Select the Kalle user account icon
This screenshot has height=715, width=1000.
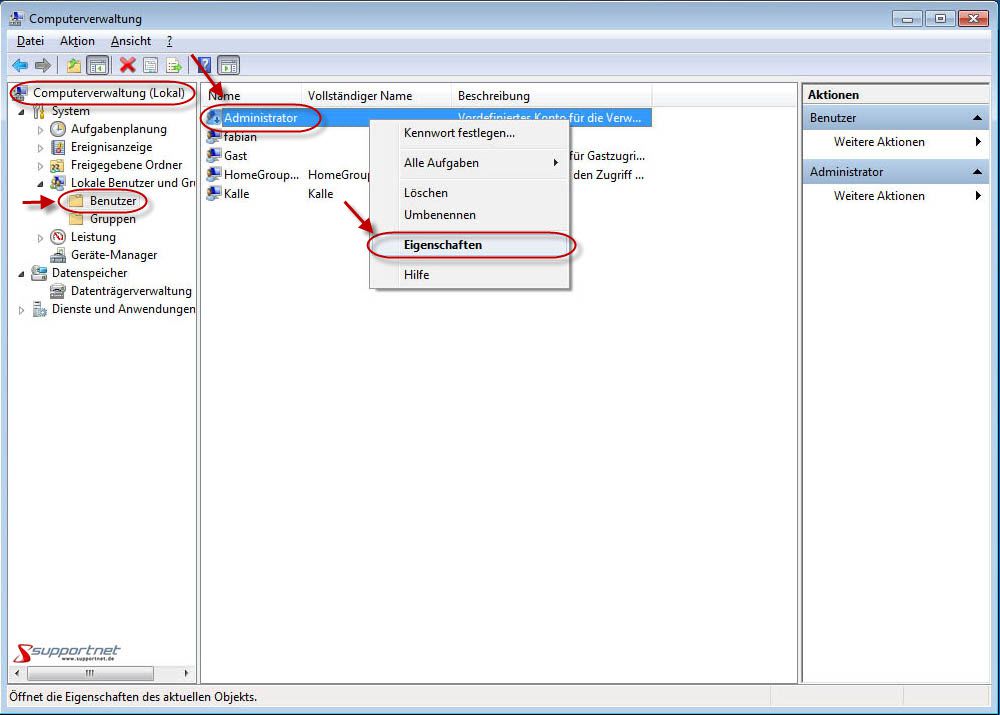[213, 194]
